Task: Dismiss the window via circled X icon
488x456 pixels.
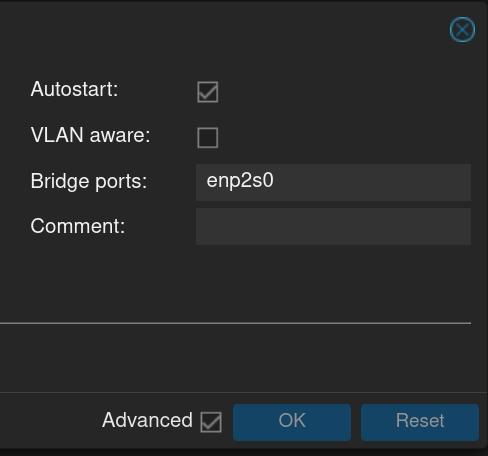Action: click(x=462, y=30)
